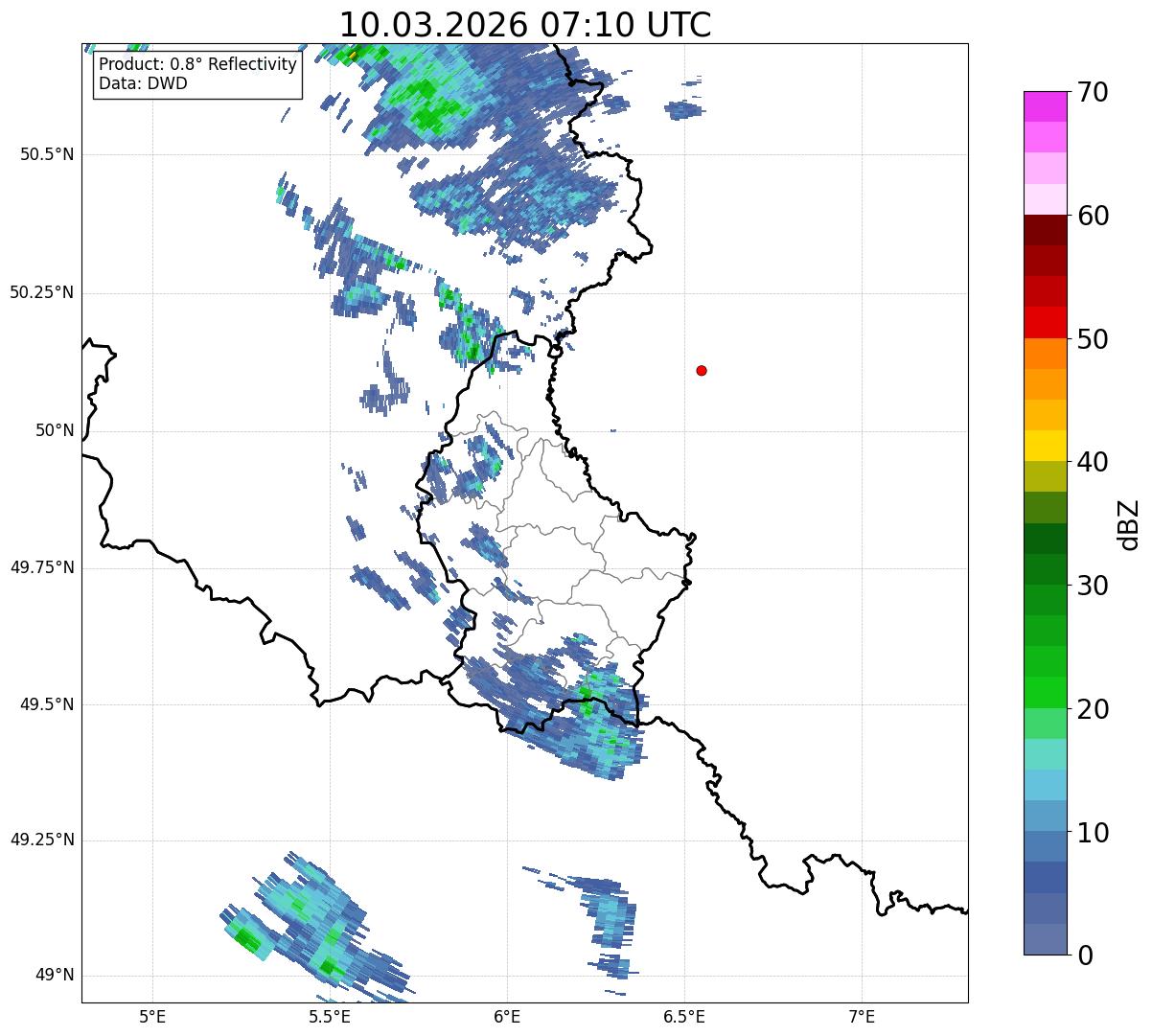This screenshot has width=1152, height=1036.
Task: Click the 49.75°N latitude label
Action: (x=41, y=567)
